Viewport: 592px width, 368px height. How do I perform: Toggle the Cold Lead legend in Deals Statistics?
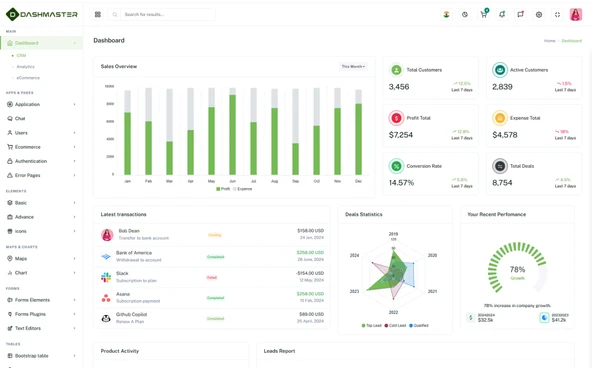[x=395, y=325]
